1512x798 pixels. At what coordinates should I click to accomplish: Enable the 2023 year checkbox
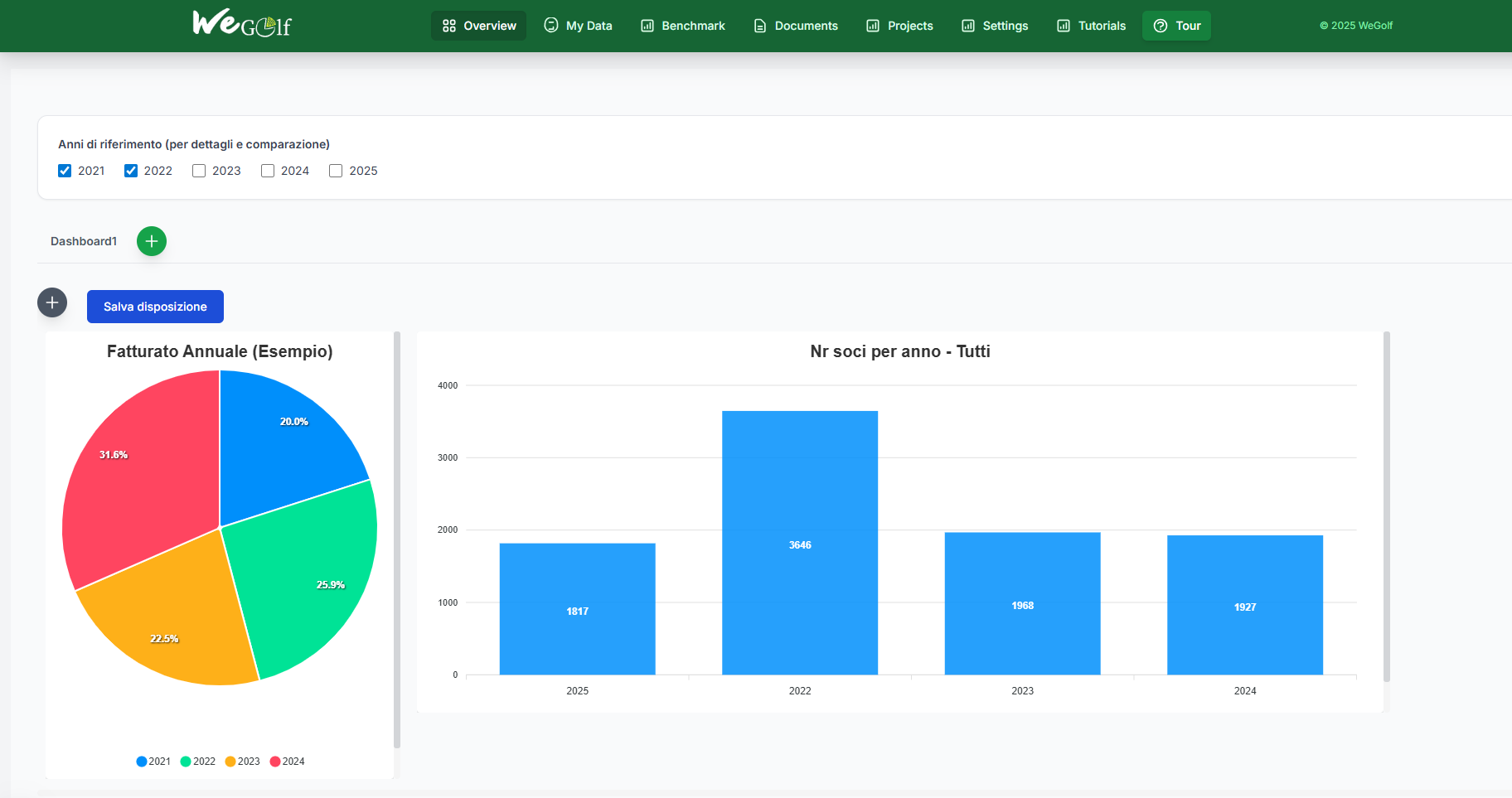[199, 171]
